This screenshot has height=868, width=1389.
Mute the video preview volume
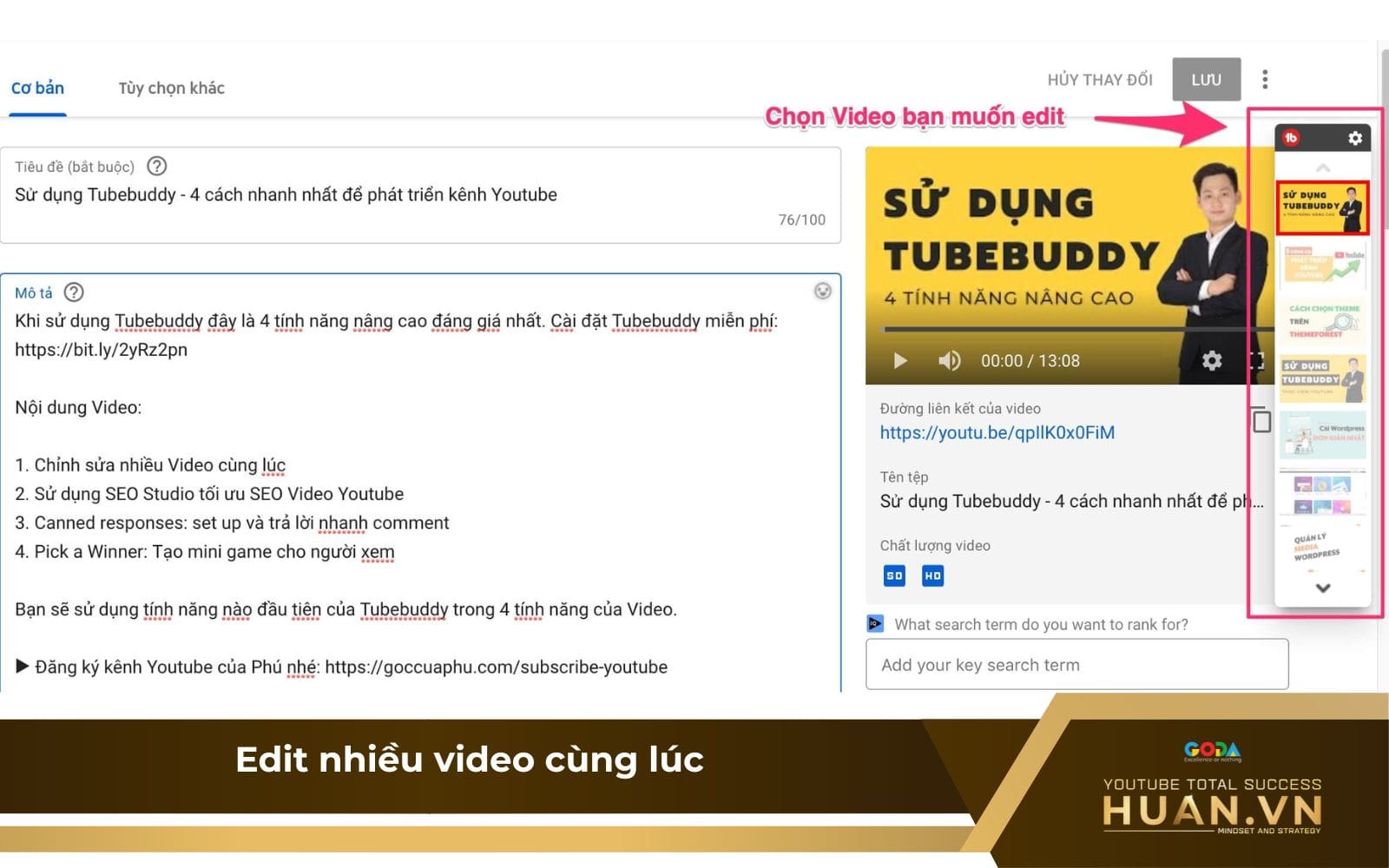click(x=949, y=360)
